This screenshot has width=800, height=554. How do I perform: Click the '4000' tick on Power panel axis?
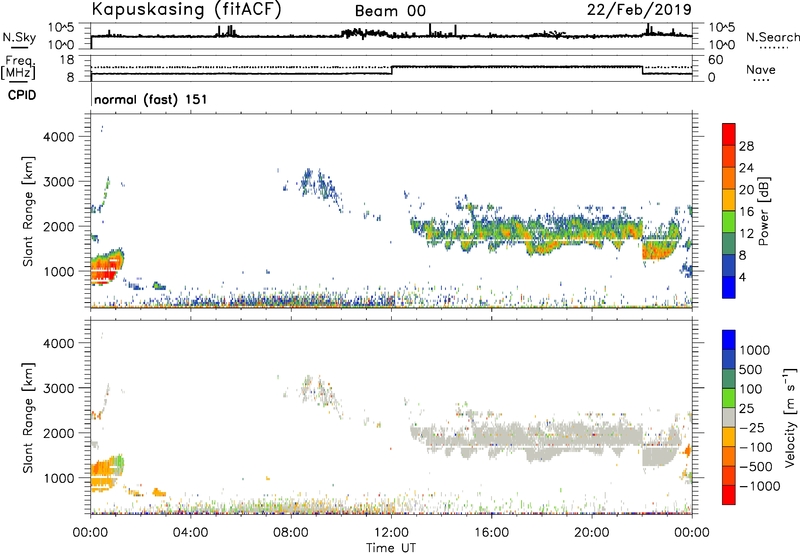point(59,137)
